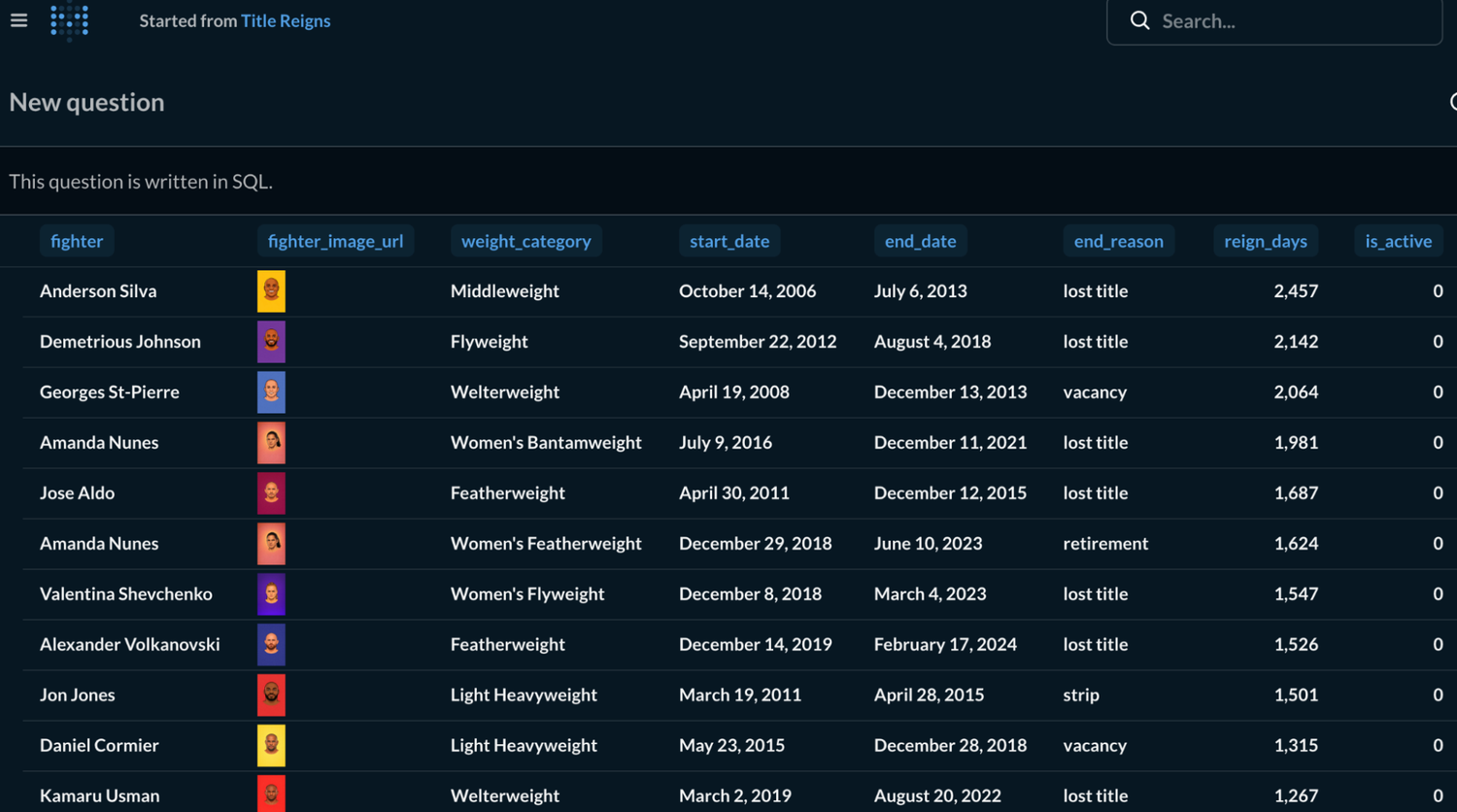Screen dimensions: 1457x812
Task: Click the April 19, 2008 start date
Action: pyautogui.click(x=734, y=392)
